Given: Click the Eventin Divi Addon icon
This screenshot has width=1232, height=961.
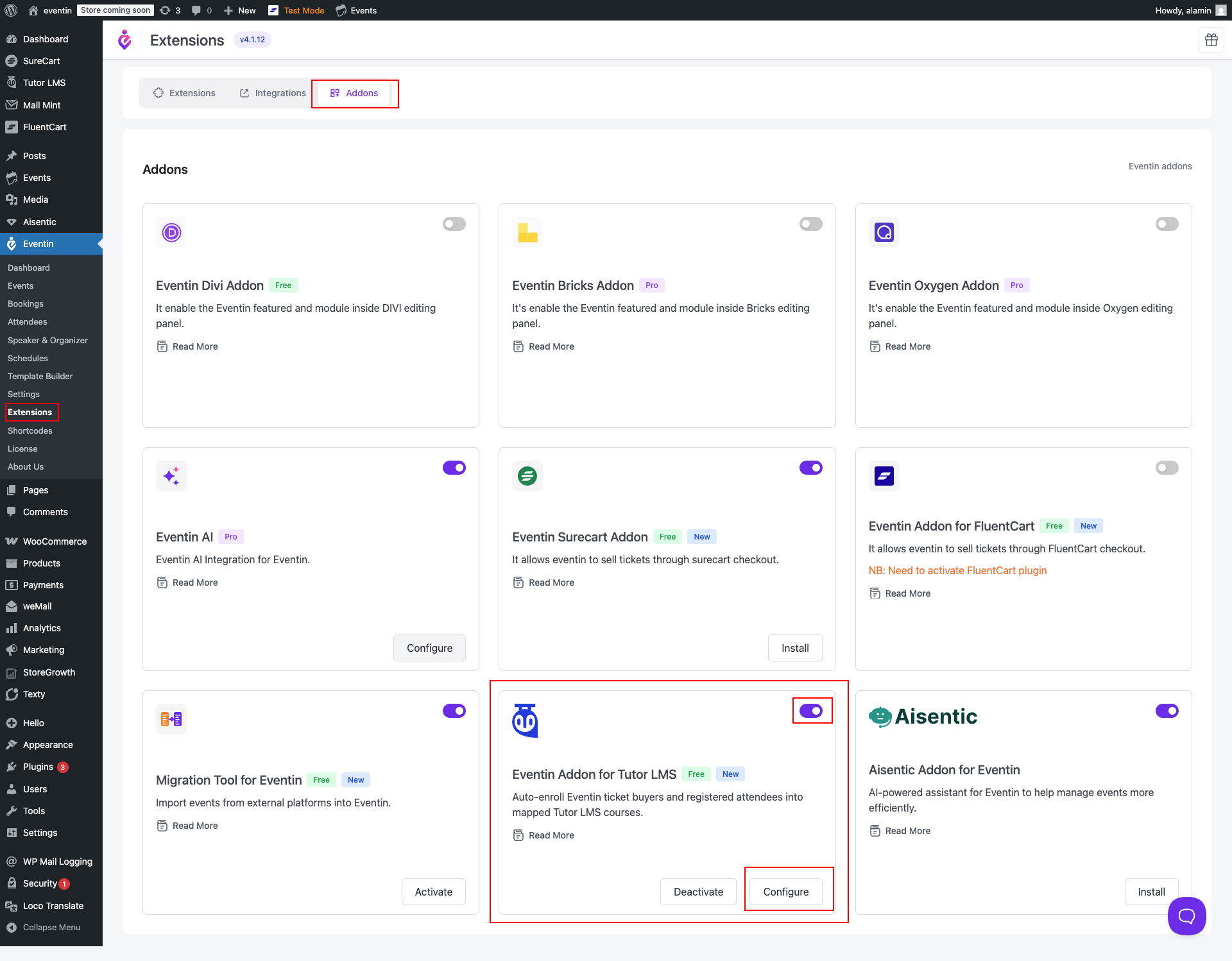Looking at the screenshot, I should tap(171, 232).
